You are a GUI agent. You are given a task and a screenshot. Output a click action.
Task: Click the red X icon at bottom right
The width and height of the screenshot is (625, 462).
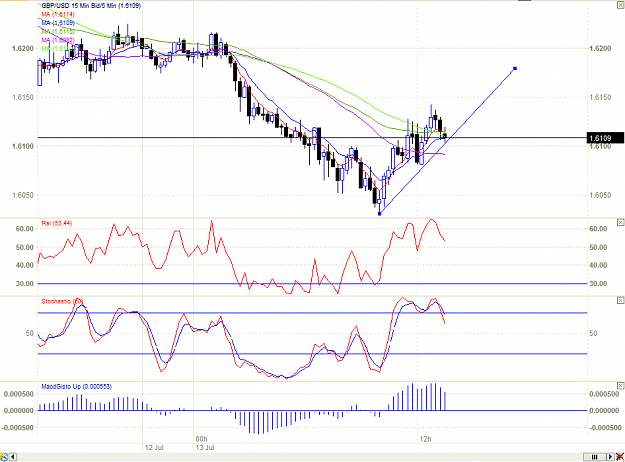pos(620,457)
